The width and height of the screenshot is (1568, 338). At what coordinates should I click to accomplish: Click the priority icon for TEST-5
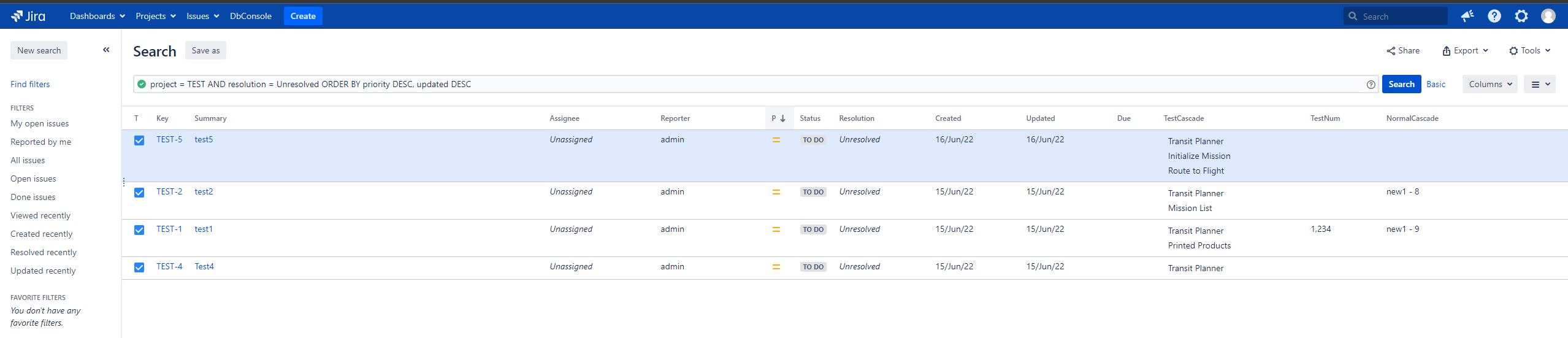776,140
